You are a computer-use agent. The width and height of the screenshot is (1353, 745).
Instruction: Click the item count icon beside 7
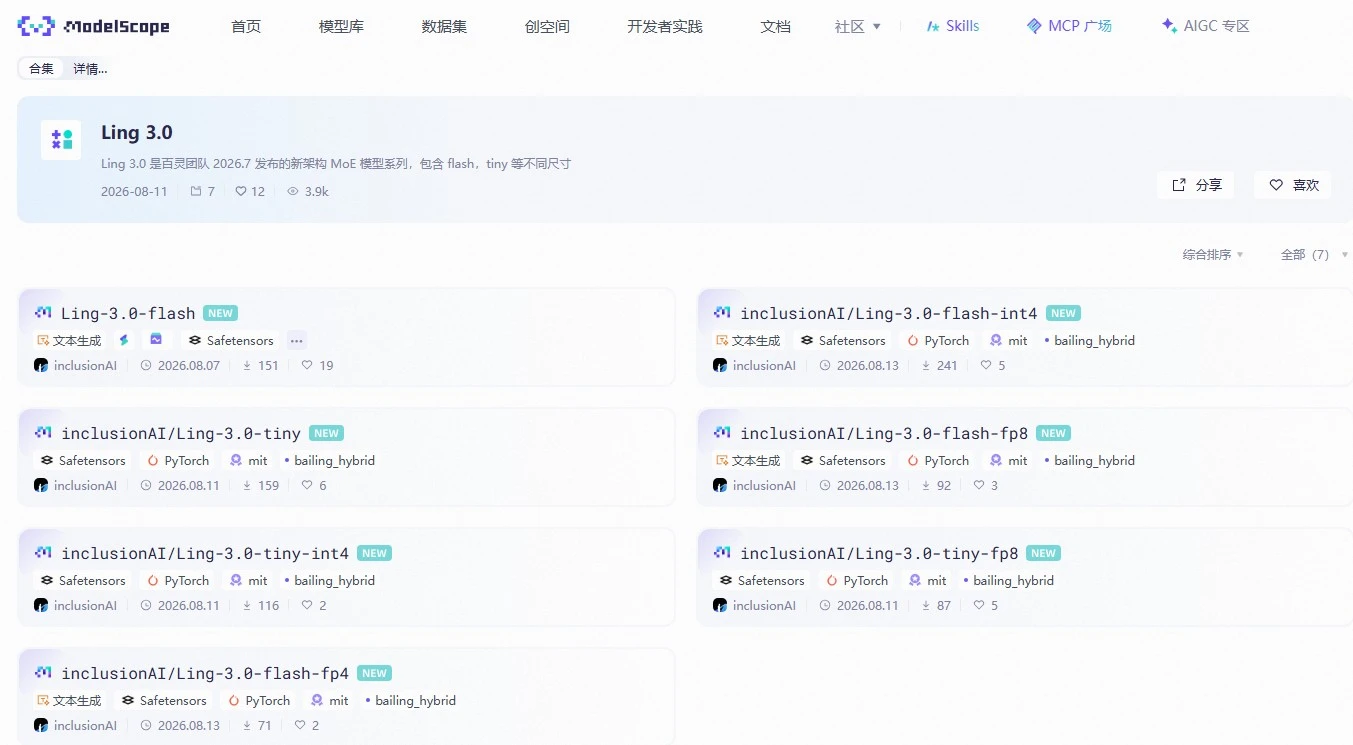(x=196, y=191)
